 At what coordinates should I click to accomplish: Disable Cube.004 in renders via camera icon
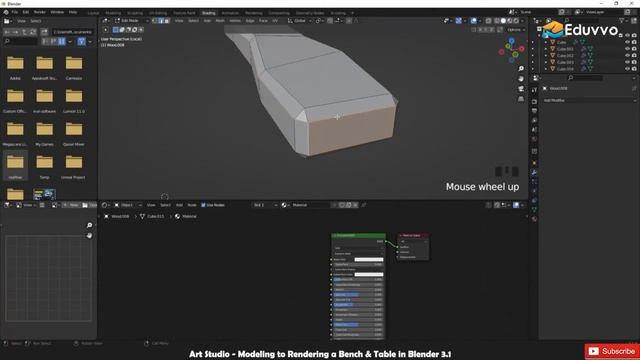(634, 69)
